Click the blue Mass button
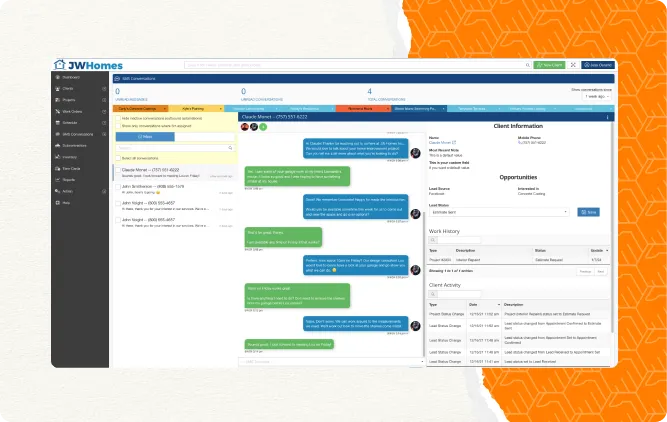Viewport: 667px width, 422px height. (x=145, y=137)
